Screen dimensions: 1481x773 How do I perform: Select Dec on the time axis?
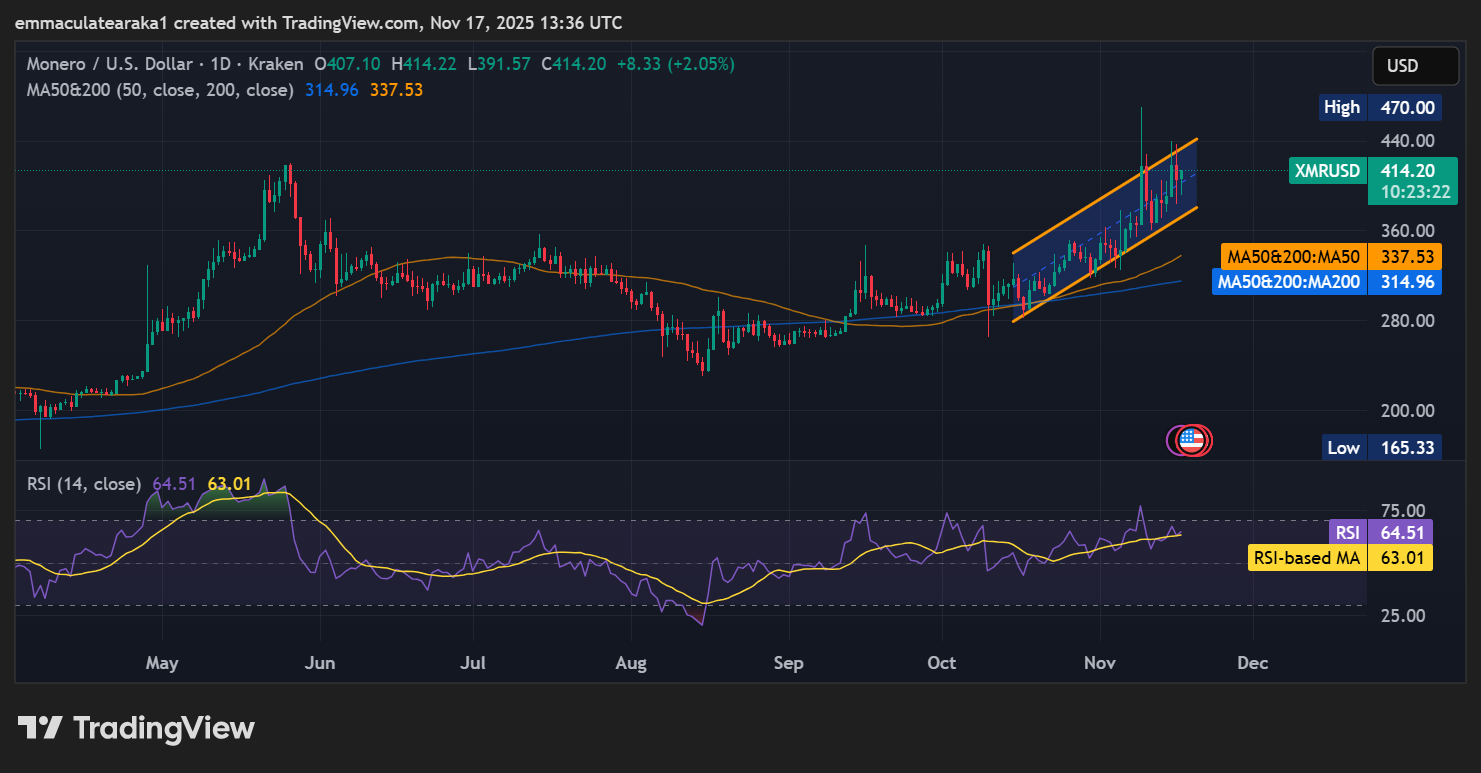click(x=1252, y=662)
